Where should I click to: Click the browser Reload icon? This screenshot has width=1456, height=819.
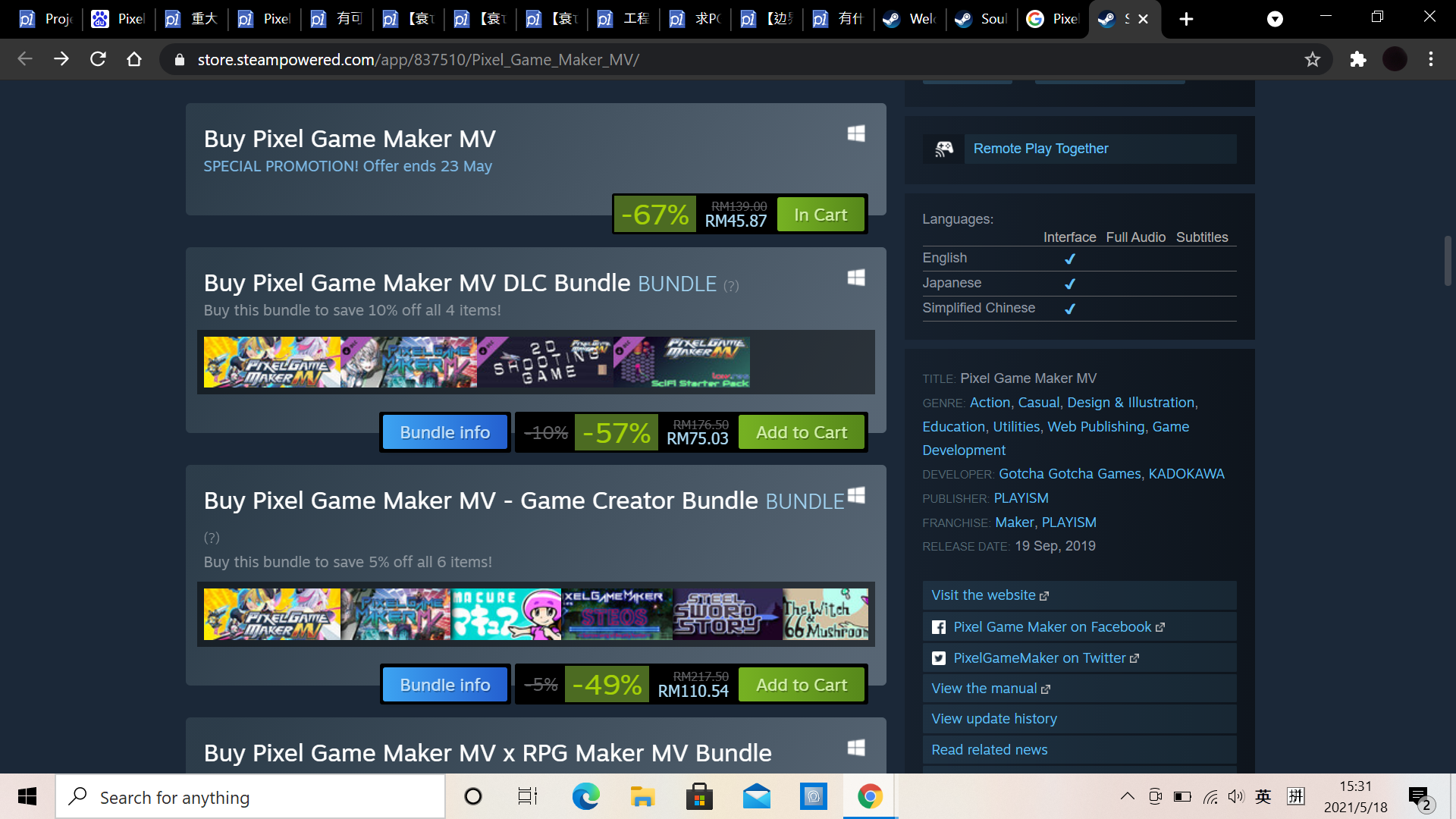tap(98, 59)
